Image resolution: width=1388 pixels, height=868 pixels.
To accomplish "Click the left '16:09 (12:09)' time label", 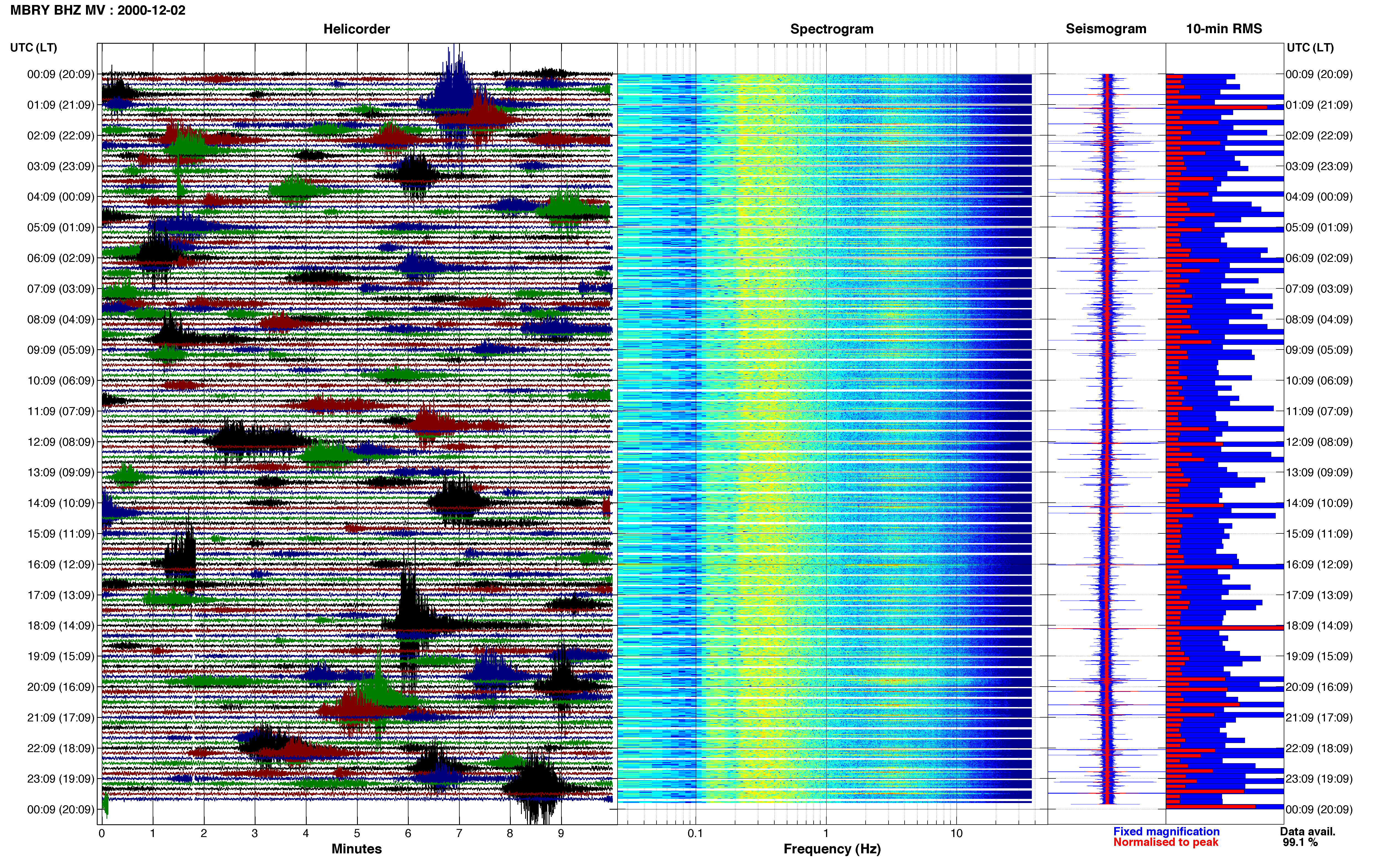I will (x=60, y=564).
